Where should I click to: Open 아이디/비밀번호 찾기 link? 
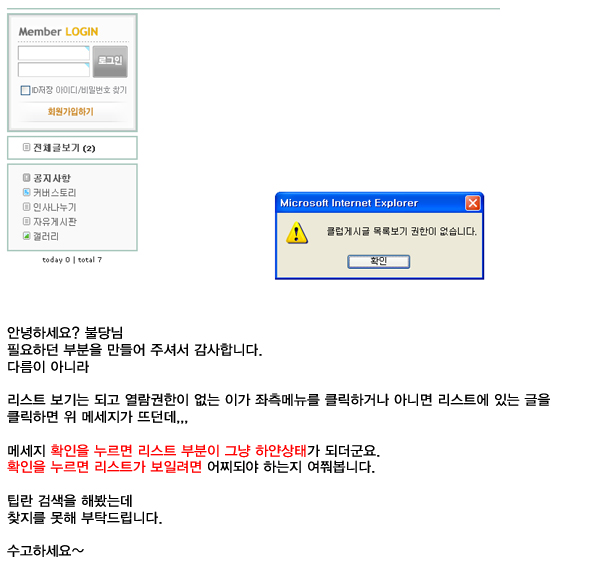[x=91, y=90]
